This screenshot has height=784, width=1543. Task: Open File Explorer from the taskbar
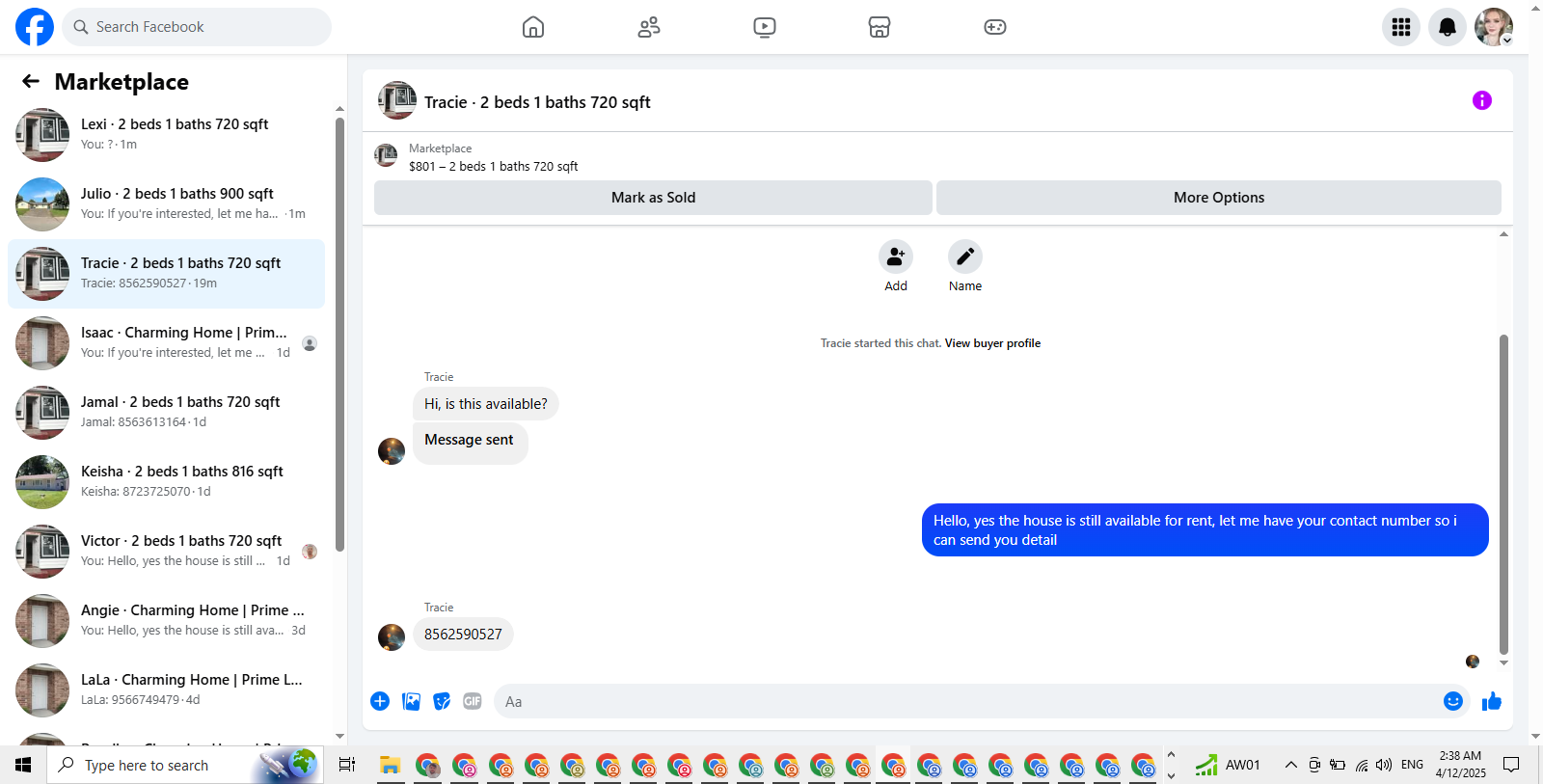click(x=391, y=765)
